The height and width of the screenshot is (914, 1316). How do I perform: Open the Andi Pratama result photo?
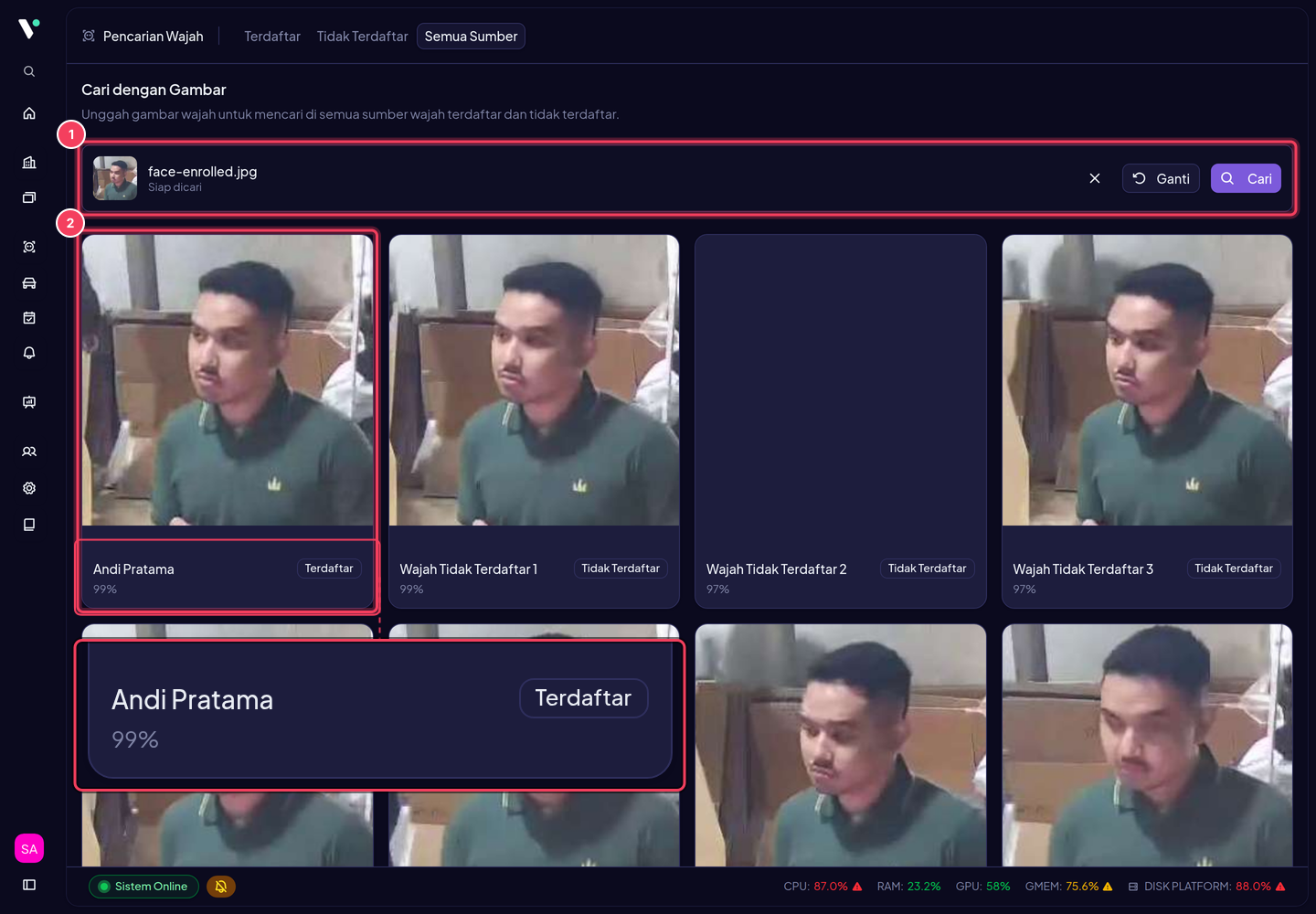coord(228,380)
